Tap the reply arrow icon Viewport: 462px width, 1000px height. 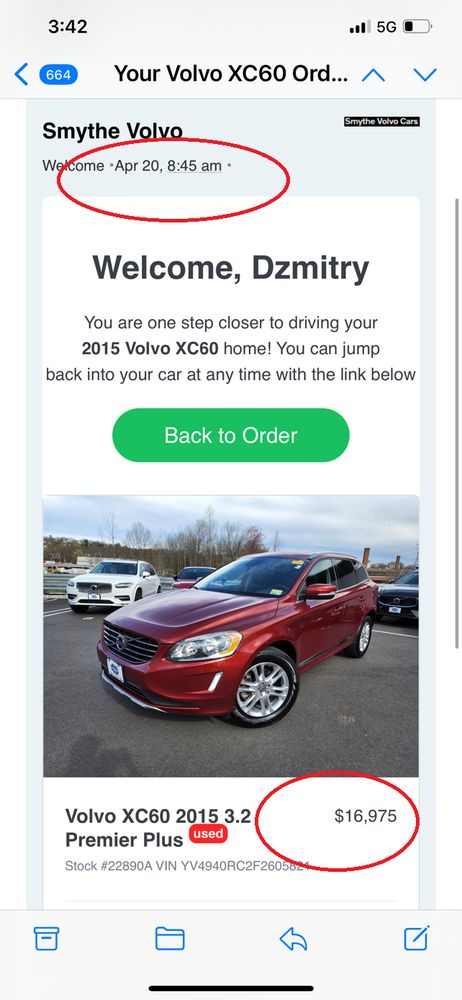(294, 939)
